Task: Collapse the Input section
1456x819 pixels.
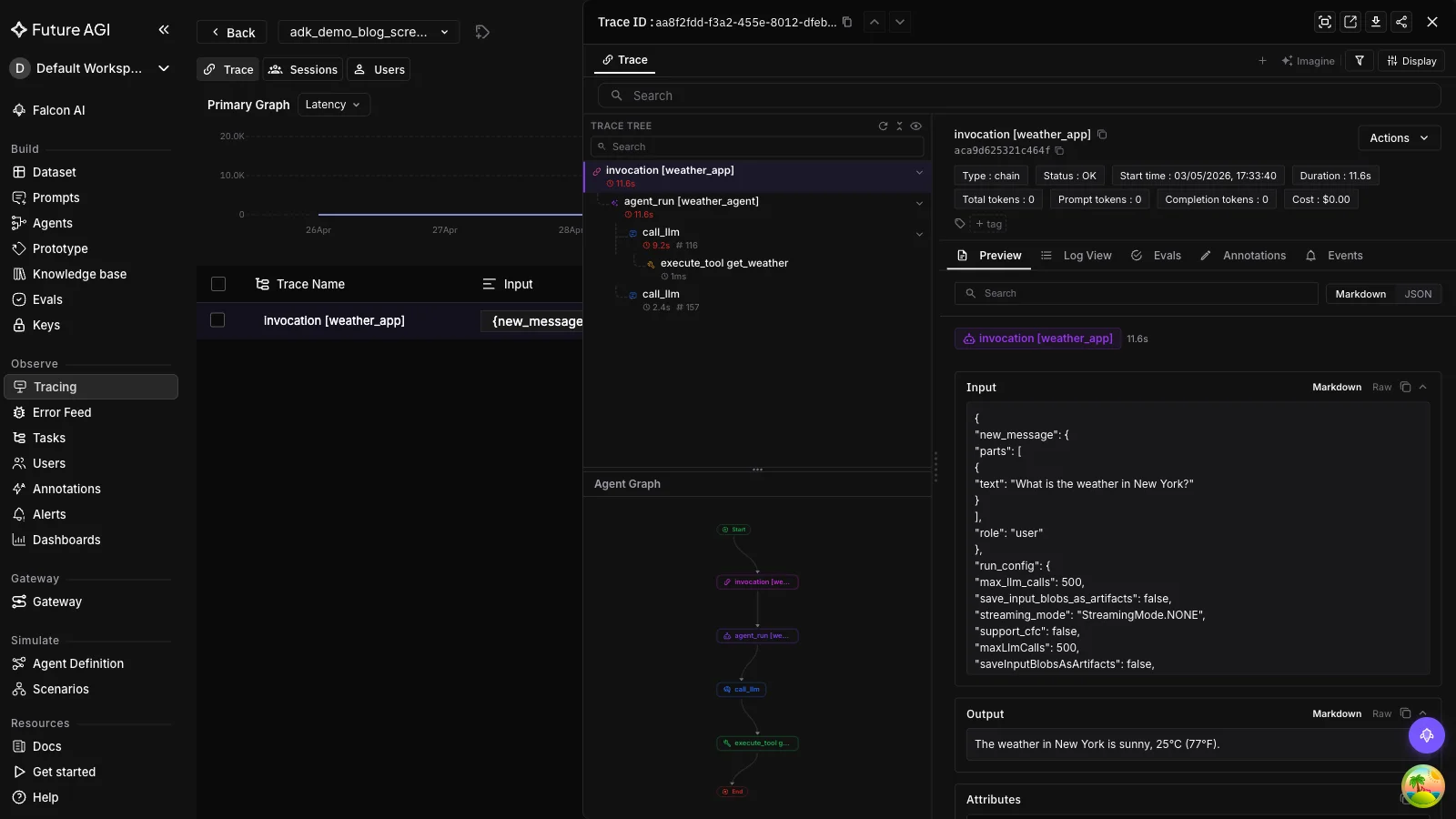Action: pyautogui.click(x=1423, y=388)
